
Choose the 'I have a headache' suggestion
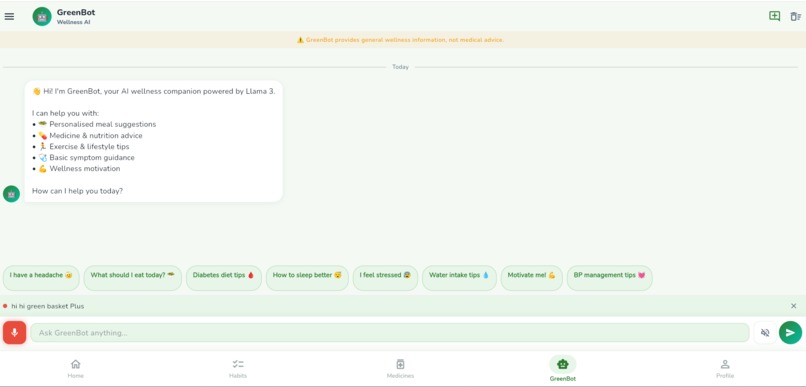(x=41, y=278)
